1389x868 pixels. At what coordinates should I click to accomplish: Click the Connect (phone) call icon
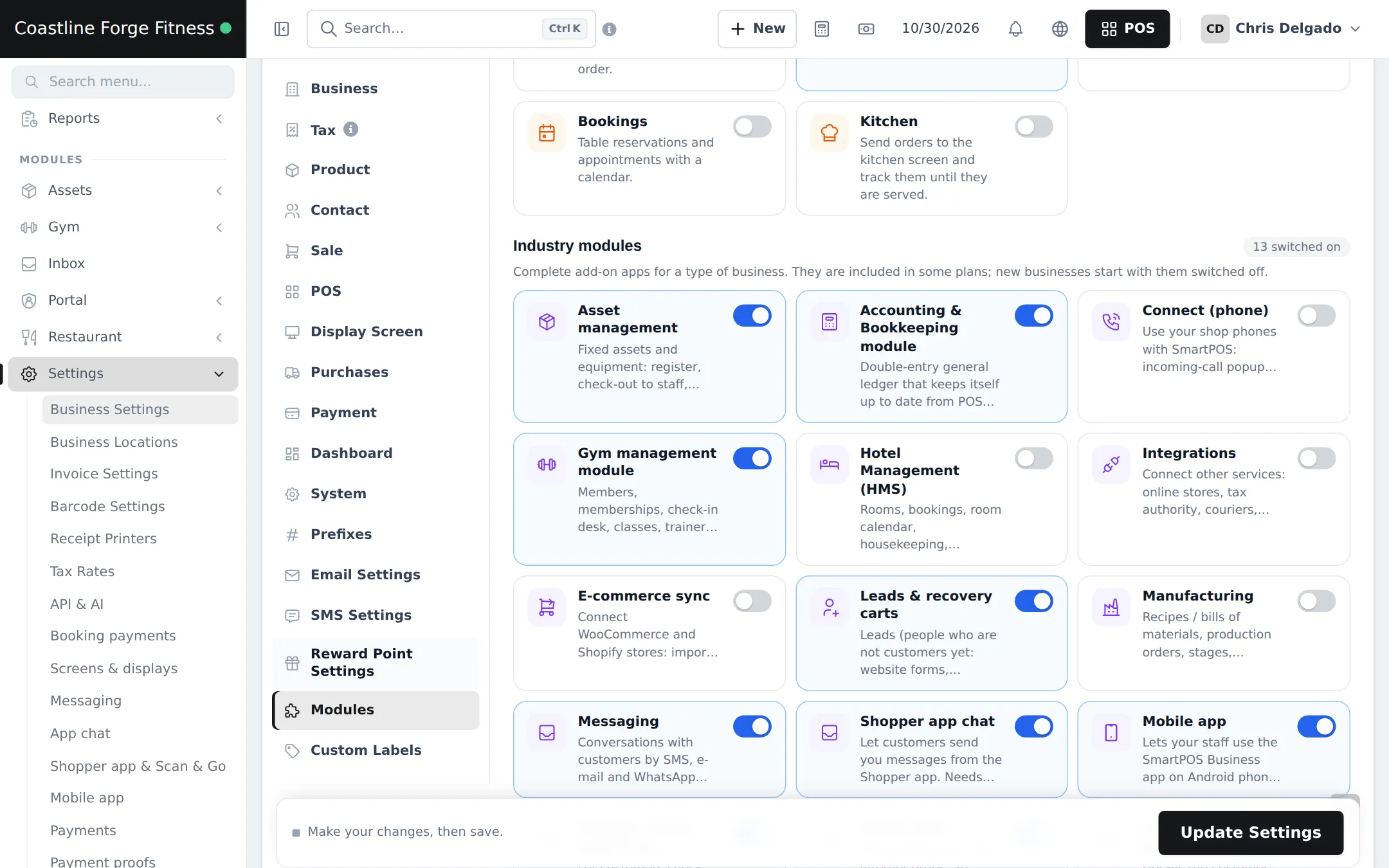1111,321
